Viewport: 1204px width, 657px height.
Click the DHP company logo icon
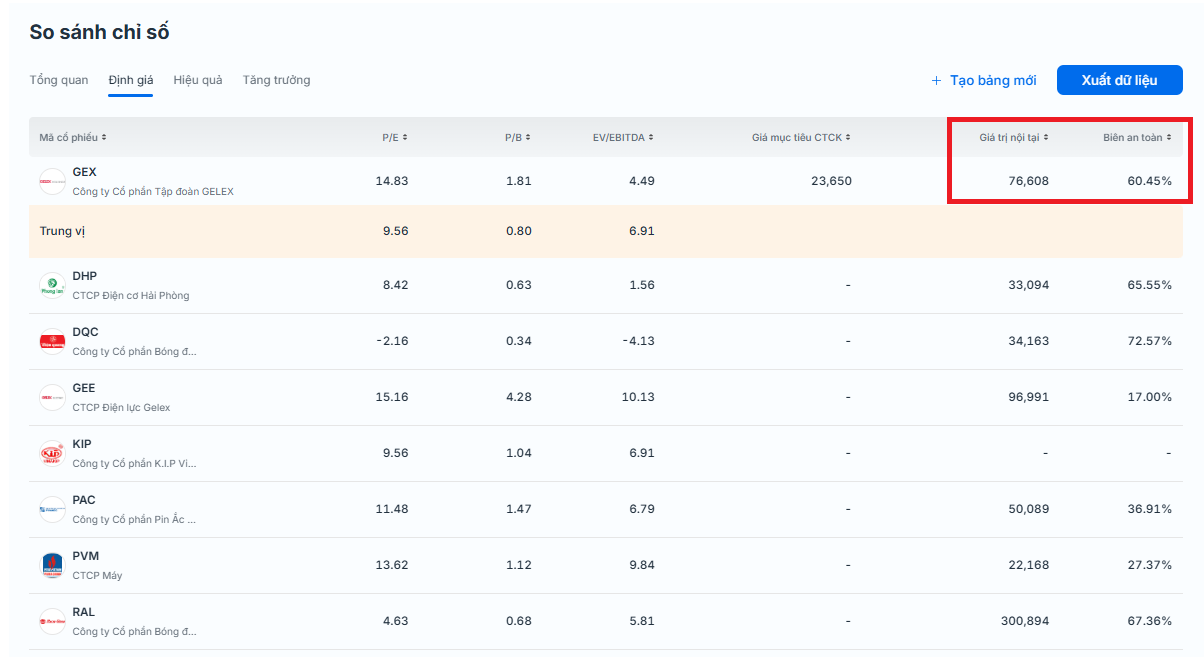[52, 285]
